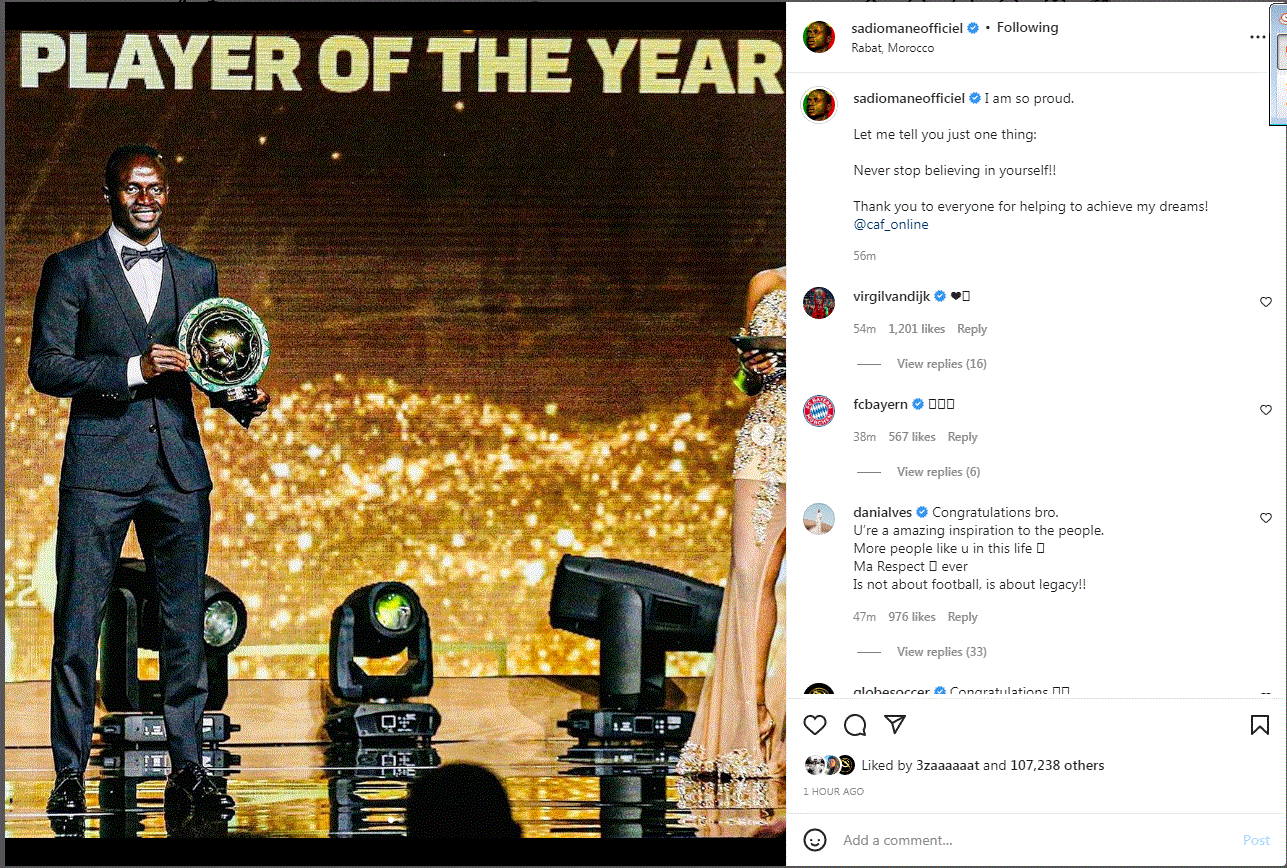This screenshot has height=868, width=1287.
Task: Open the Rabat, Morocco location link
Action: [892, 48]
